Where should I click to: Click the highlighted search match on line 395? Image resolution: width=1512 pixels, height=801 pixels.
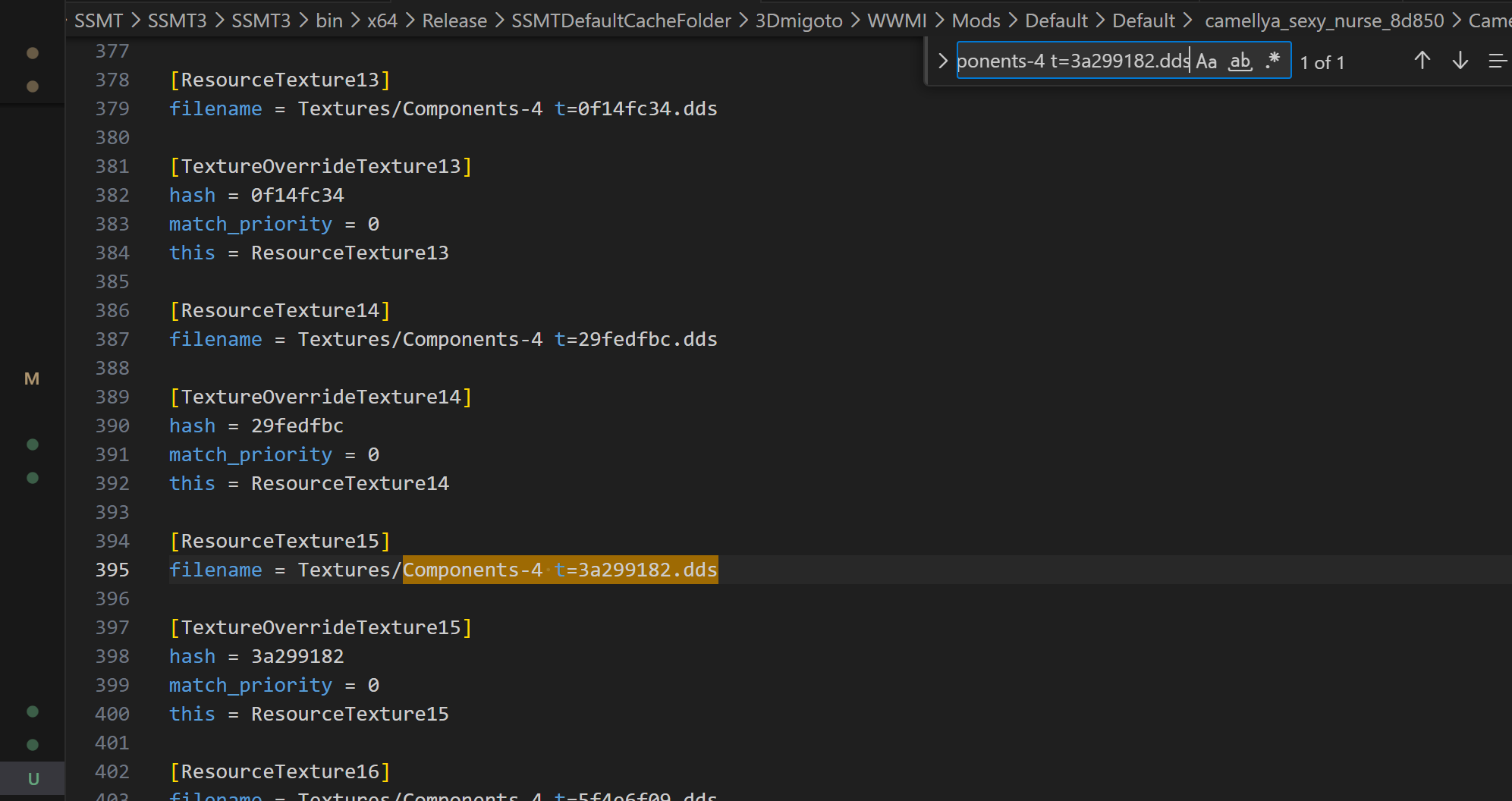coord(559,570)
